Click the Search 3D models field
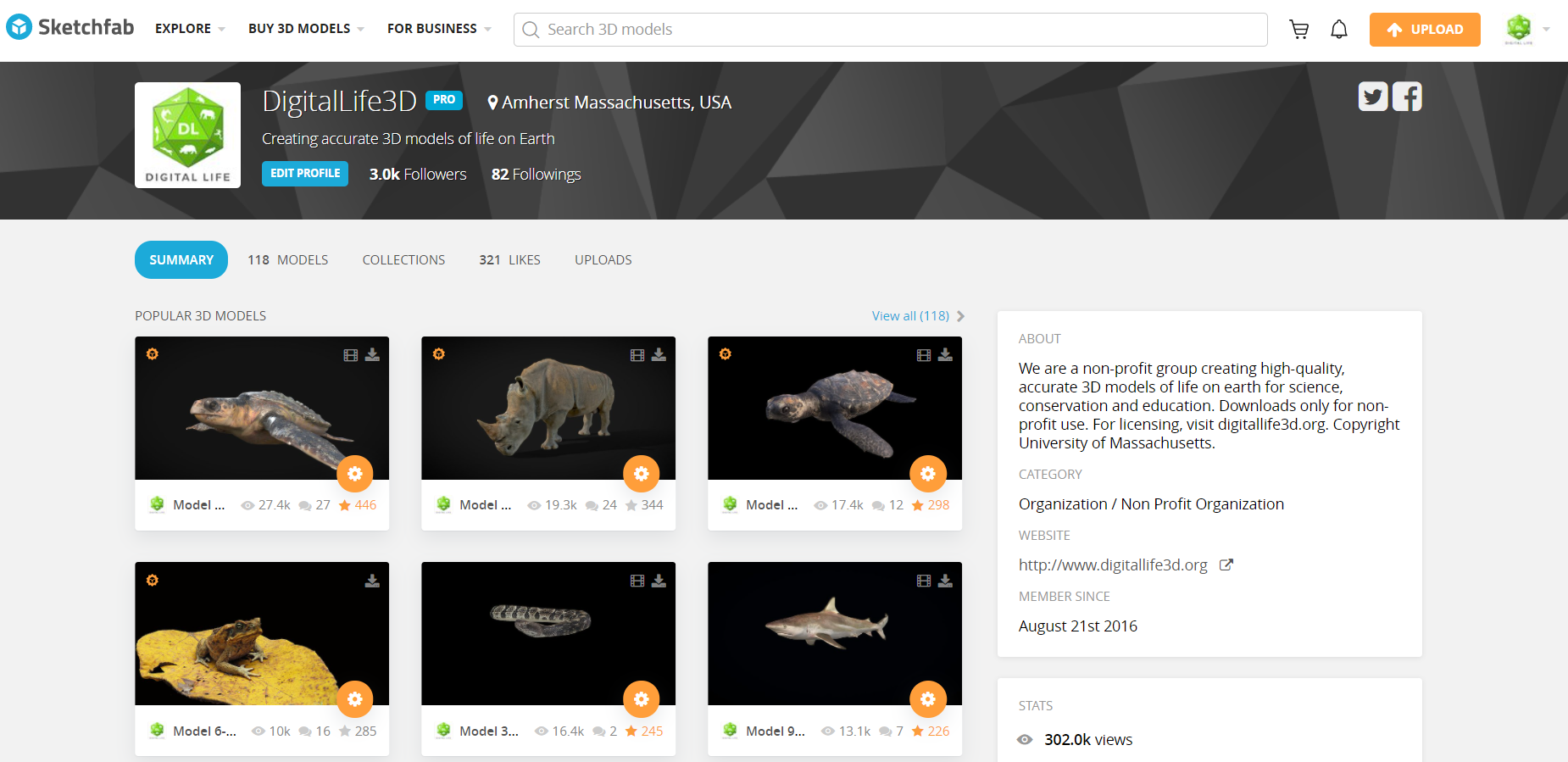 pos(891,30)
